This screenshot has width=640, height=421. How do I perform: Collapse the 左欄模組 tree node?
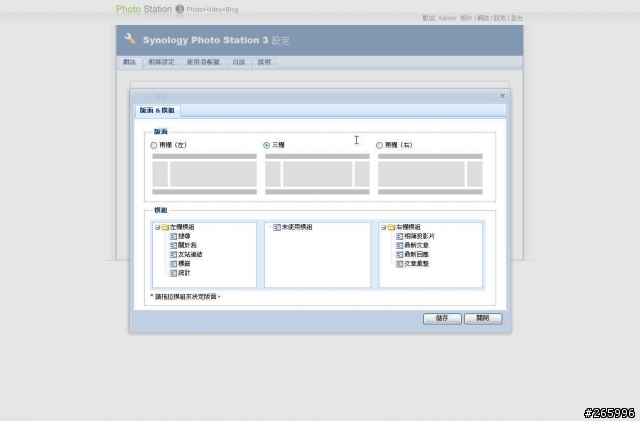[157, 227]
